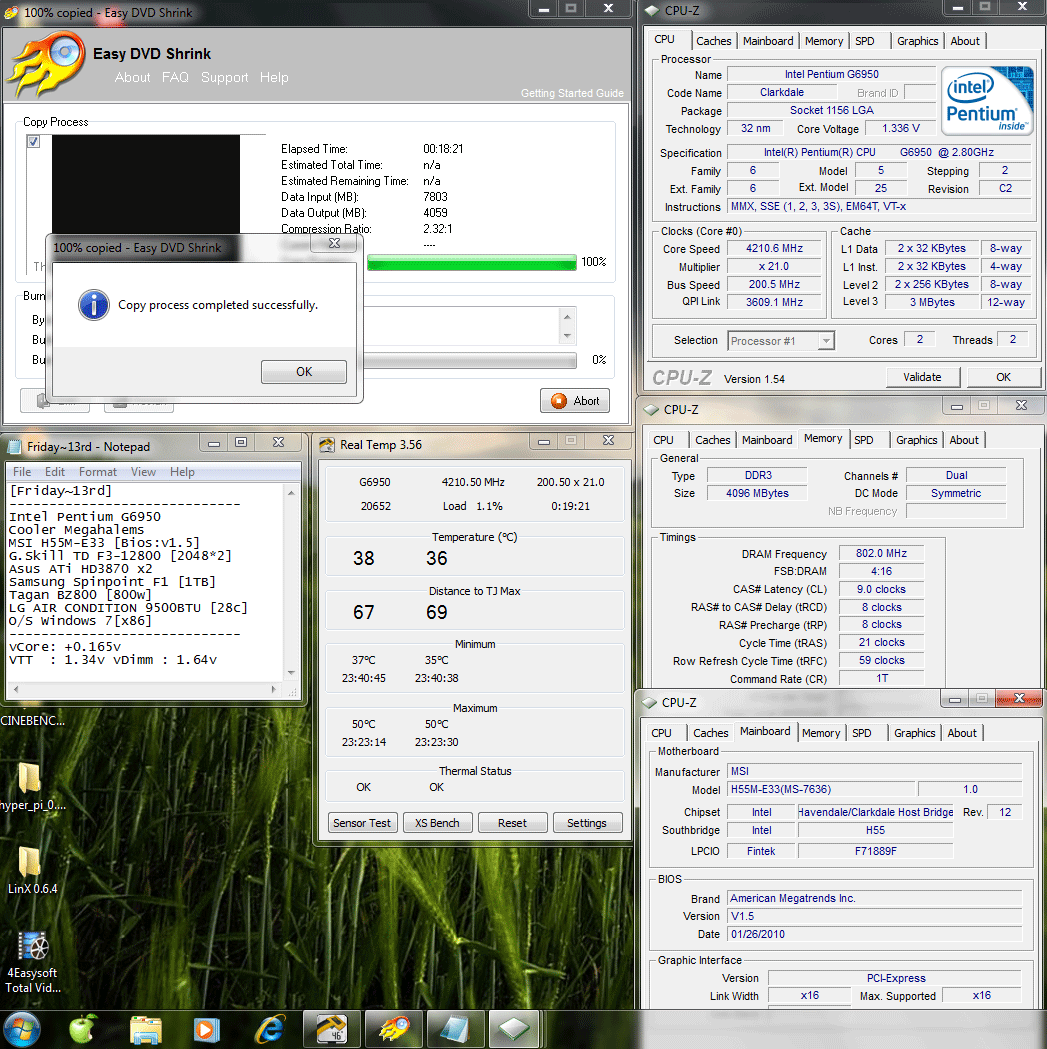Screen dimensions: 1047x1049
Task: Open Notepad Edit menu
Action: point(55,472)
